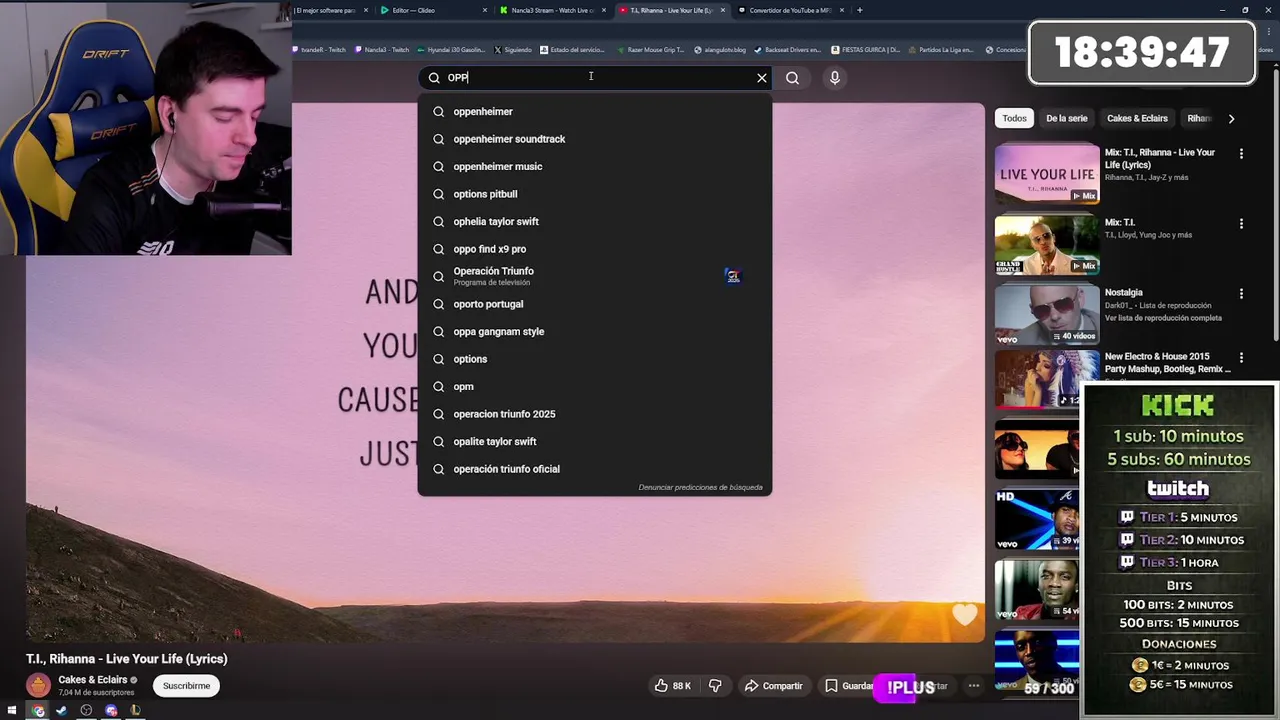Select the 'oppenheimer' suggestion

click(x=595, y=112)
